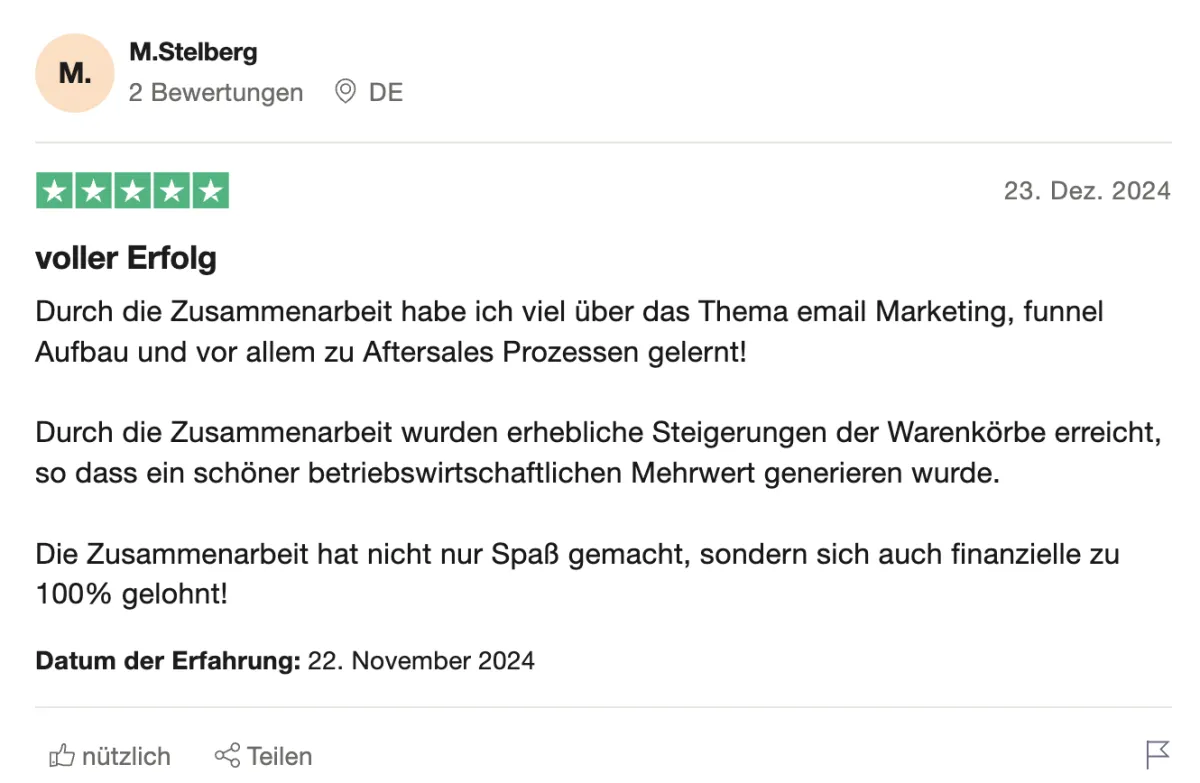Click the fourth green rating star

click(171, 191)
